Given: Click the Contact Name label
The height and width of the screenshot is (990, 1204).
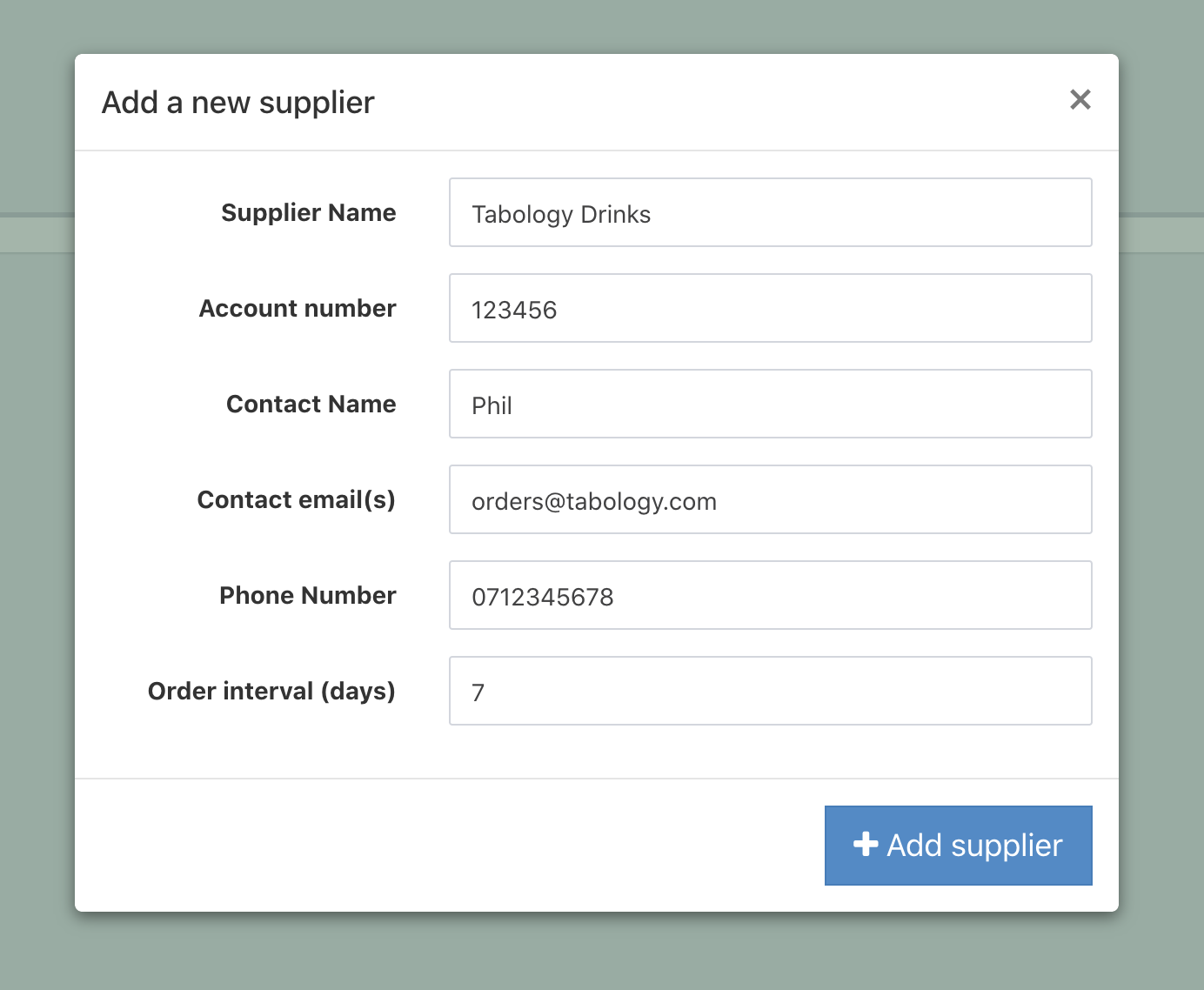Looking at the screenshot, I should [x=311, y=405].
